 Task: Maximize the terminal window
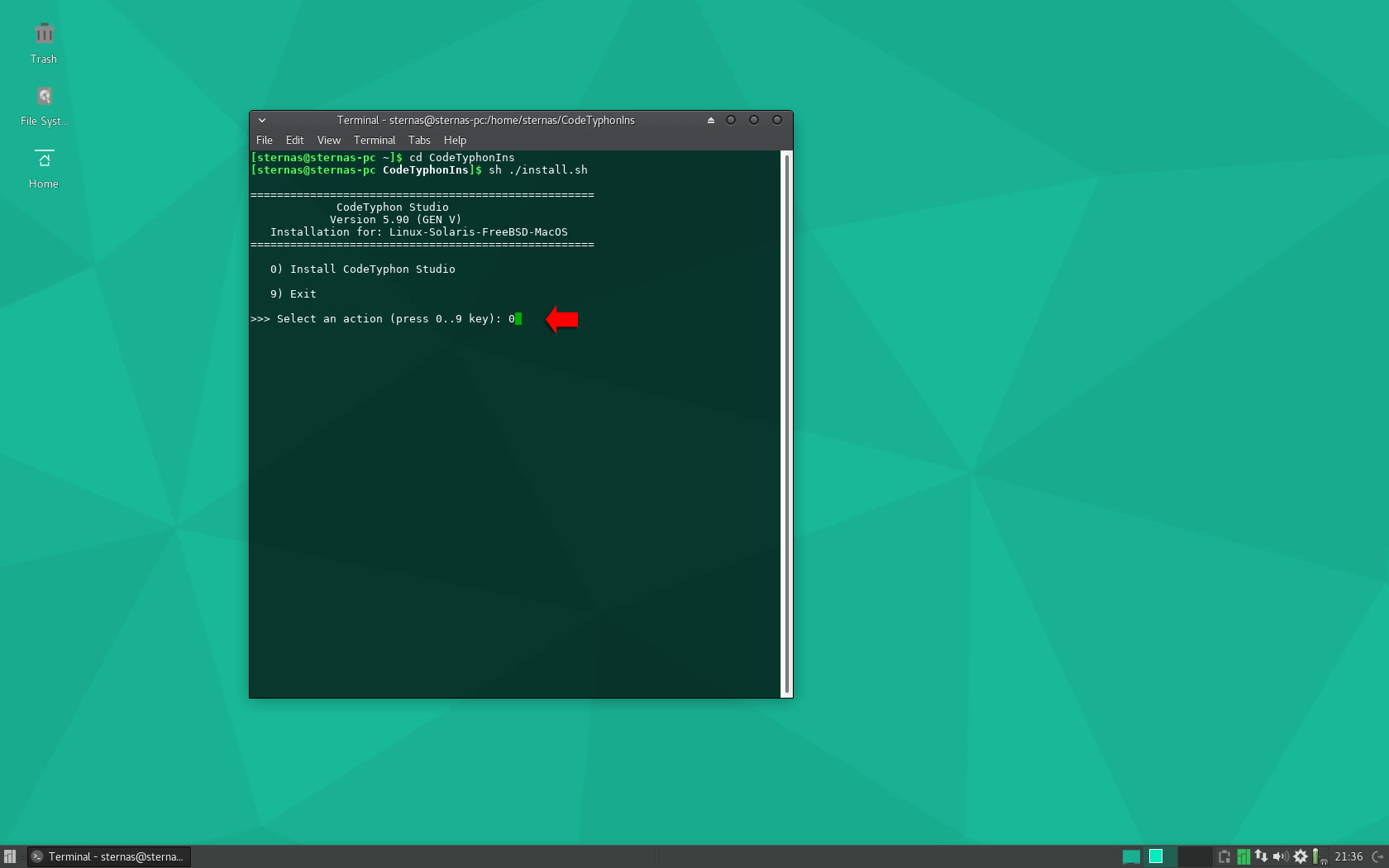pos(754,120)
